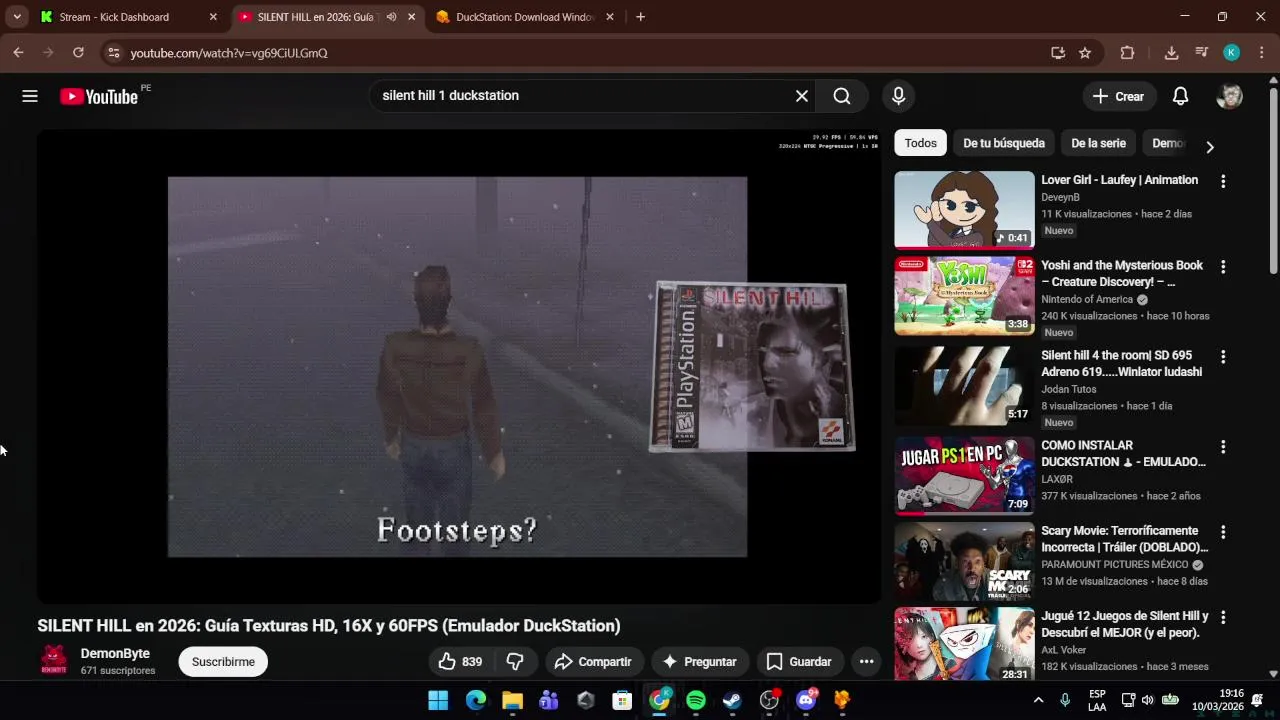This screenshot has width=1280, height=720.
Task: Open a new browser tab
Action: pos(640,17)
